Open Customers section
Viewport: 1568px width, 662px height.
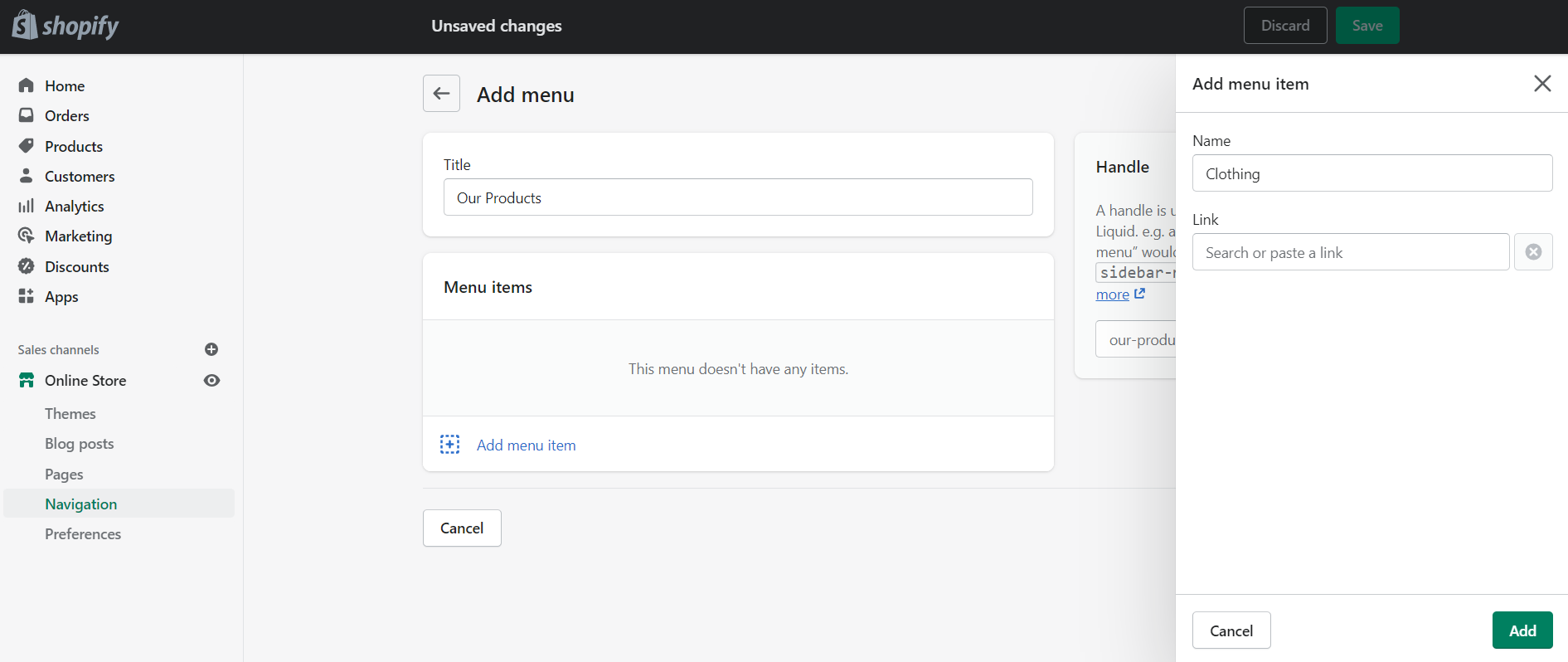click(x=80, y=176)
